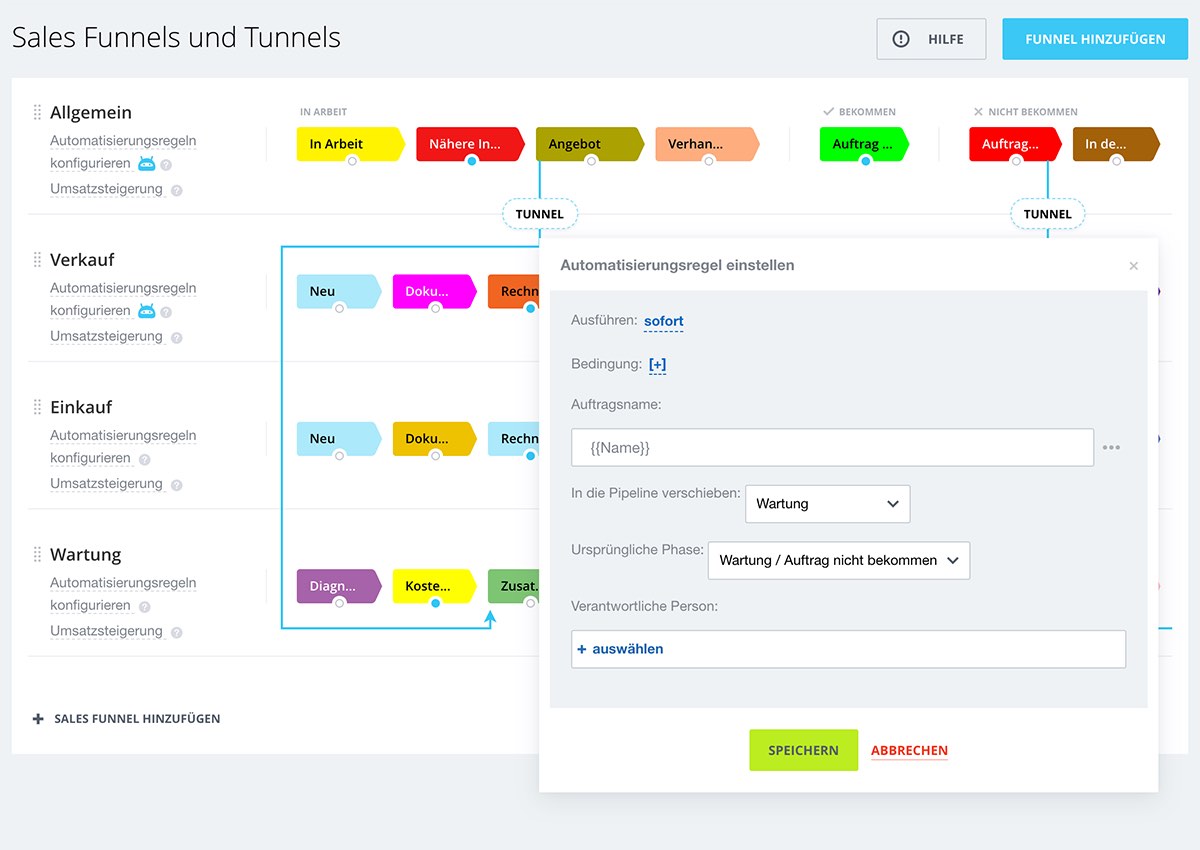Click FUNNEL HINZUFÜGEN
The image size is (1200, 850).
pyautogui.click(x=1095, y=39)
